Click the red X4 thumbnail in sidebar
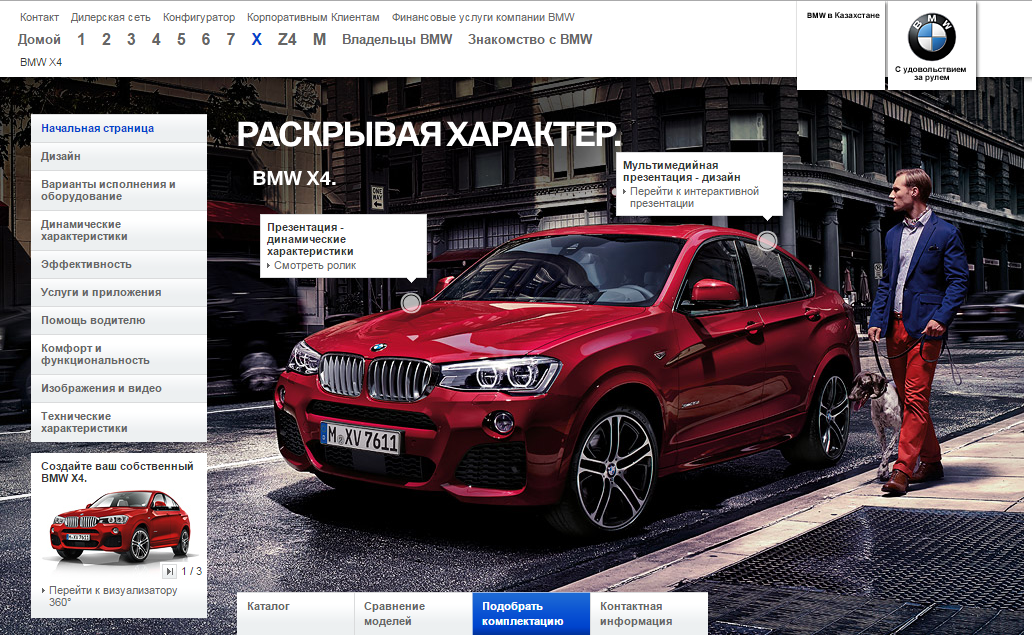The width and height of the screenshot is (1032, 637). point(120,525)
